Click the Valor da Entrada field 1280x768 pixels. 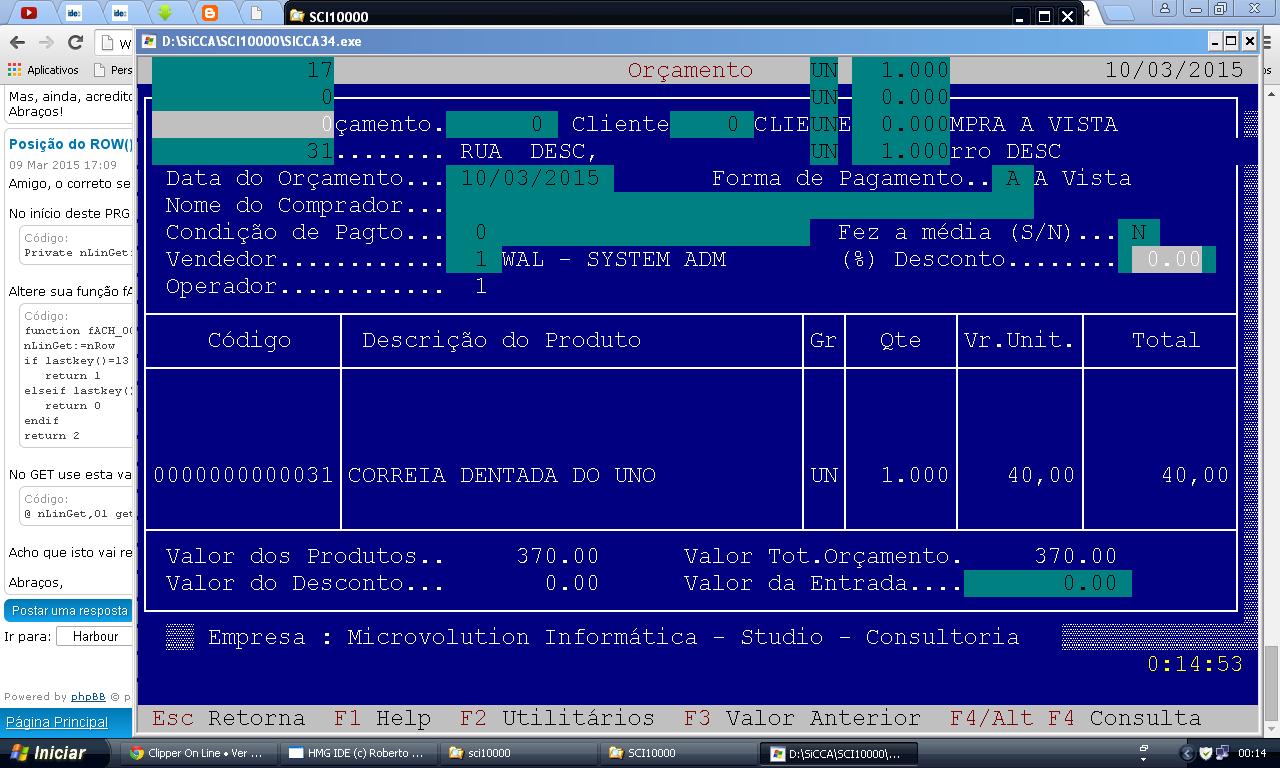[1047, 583]
